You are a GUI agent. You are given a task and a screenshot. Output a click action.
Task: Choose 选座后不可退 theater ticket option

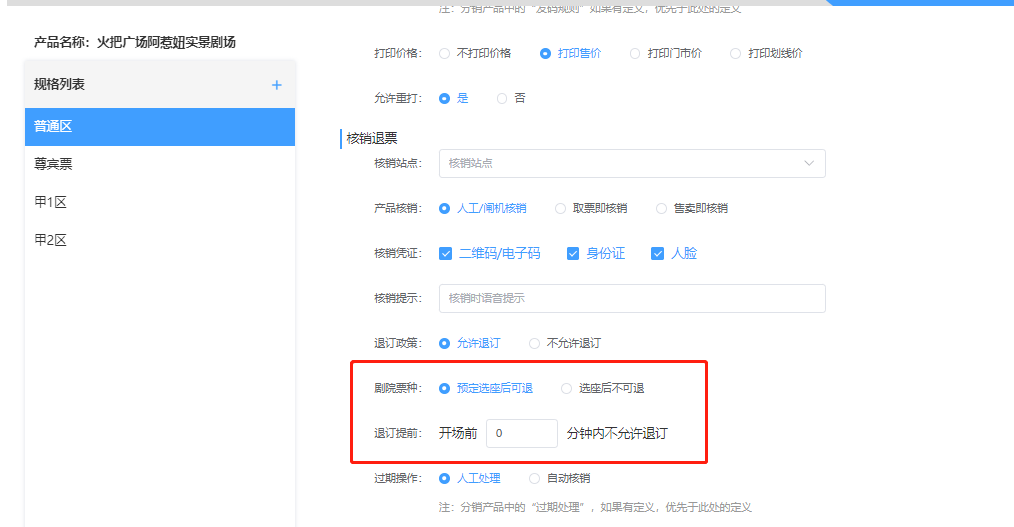pyautogui.click(x=567, y=388)
